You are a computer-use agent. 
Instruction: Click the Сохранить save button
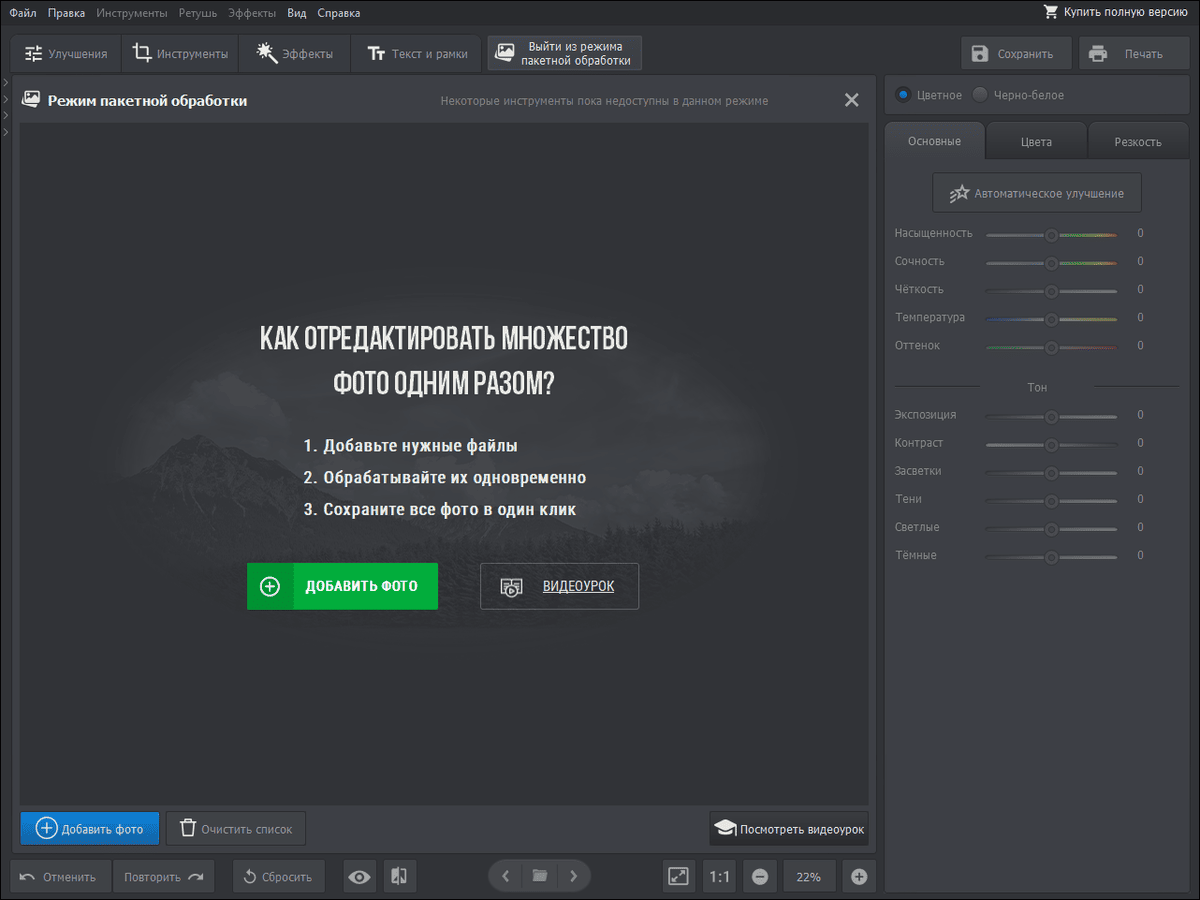[x=1016, y=54]
